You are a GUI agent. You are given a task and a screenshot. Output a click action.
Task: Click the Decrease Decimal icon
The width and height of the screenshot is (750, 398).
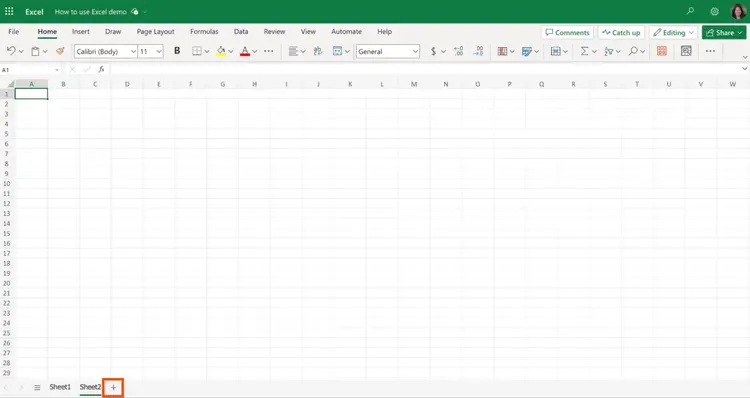pos(478,51)
